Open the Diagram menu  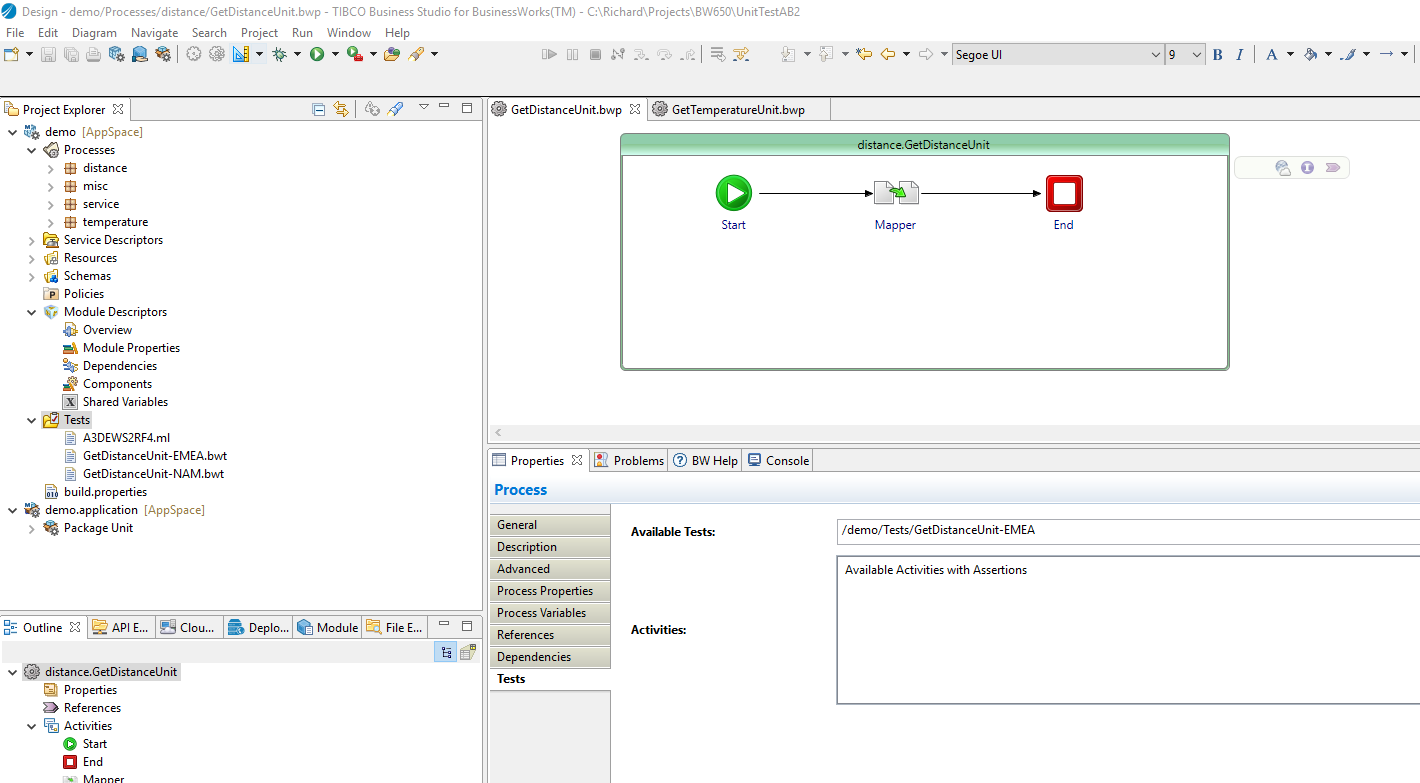point(94,32)
